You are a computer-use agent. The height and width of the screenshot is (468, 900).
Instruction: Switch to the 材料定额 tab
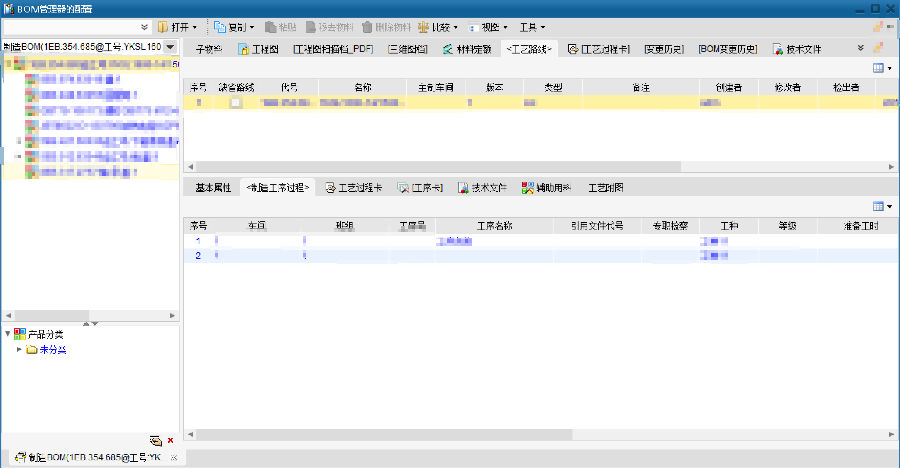[x=467, y=49]
